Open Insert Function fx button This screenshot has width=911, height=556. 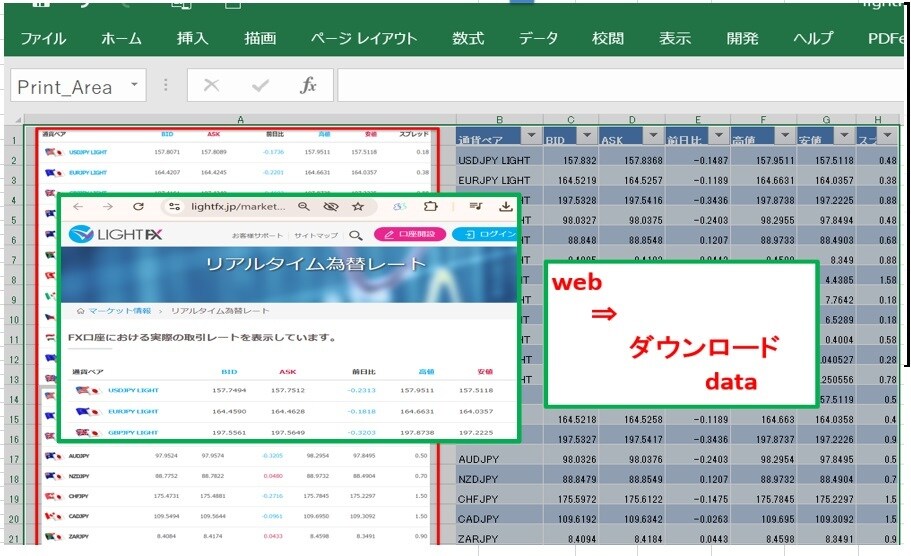point(308,85)
